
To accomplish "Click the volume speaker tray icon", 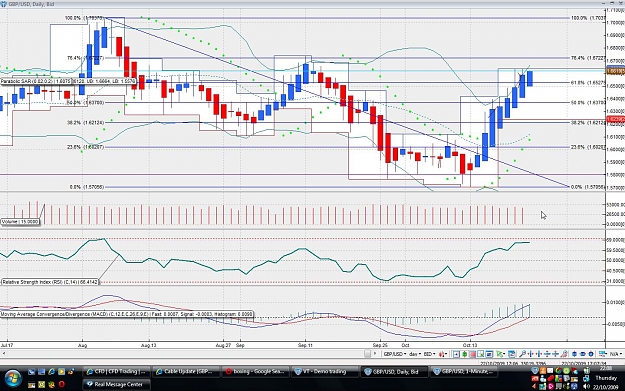I will tap(586, 386).
